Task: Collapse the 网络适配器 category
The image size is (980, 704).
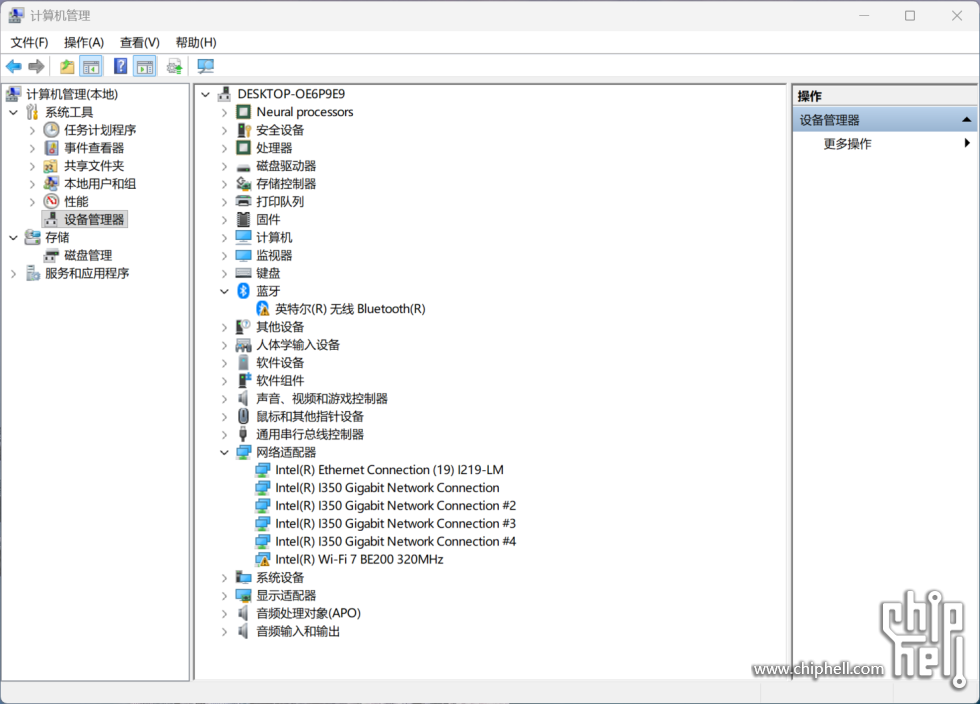Action: coord(224,452)
